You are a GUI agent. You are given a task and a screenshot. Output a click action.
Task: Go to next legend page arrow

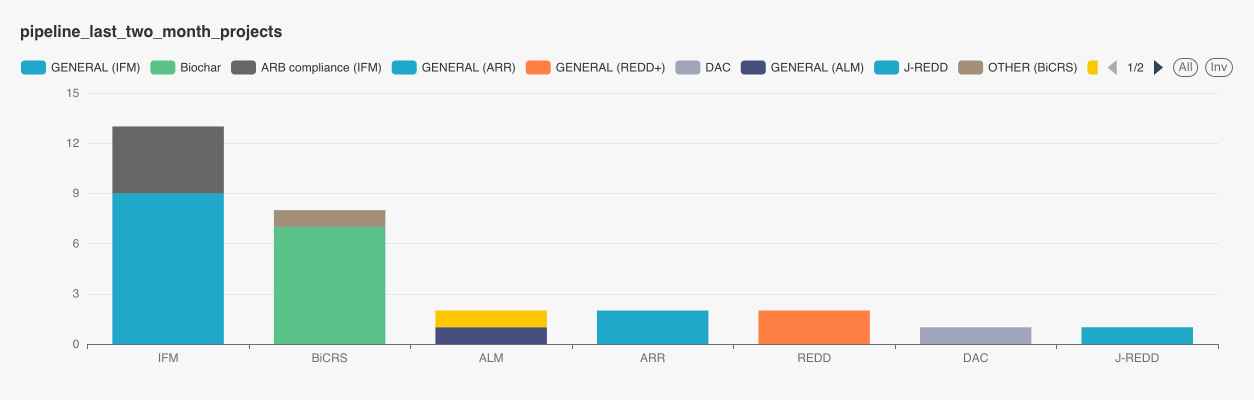click(1158, 68)
